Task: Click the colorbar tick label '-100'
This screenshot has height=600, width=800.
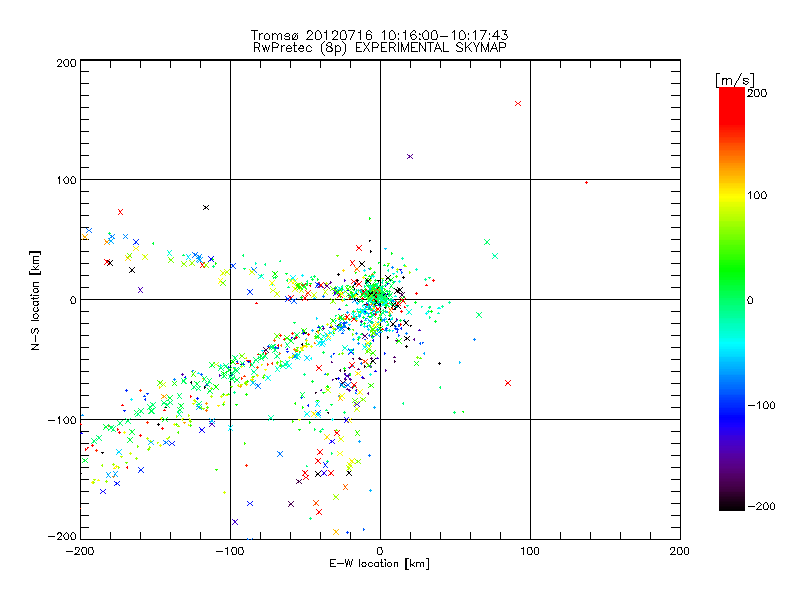Action: [762, 406]
